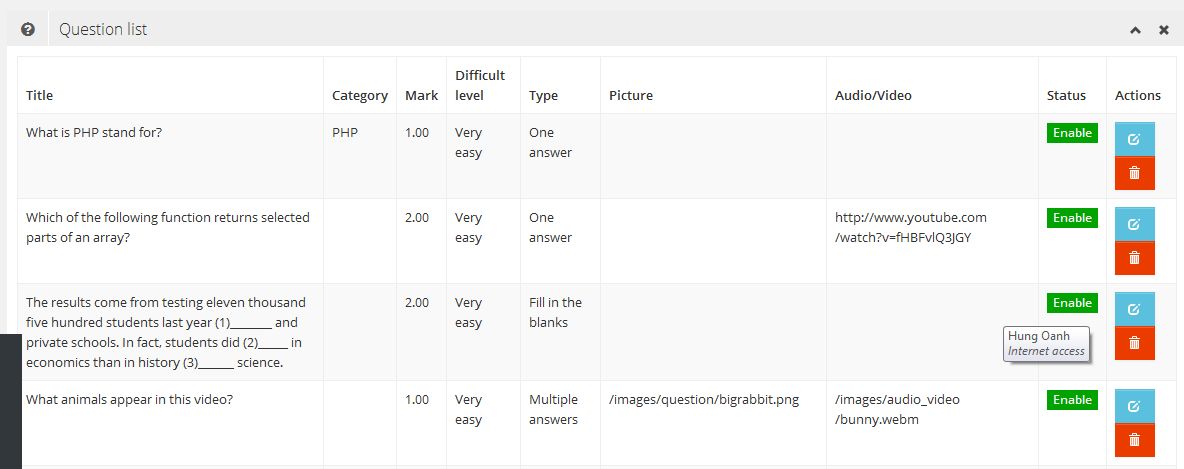Click the Title column header

tap(40, 96)
